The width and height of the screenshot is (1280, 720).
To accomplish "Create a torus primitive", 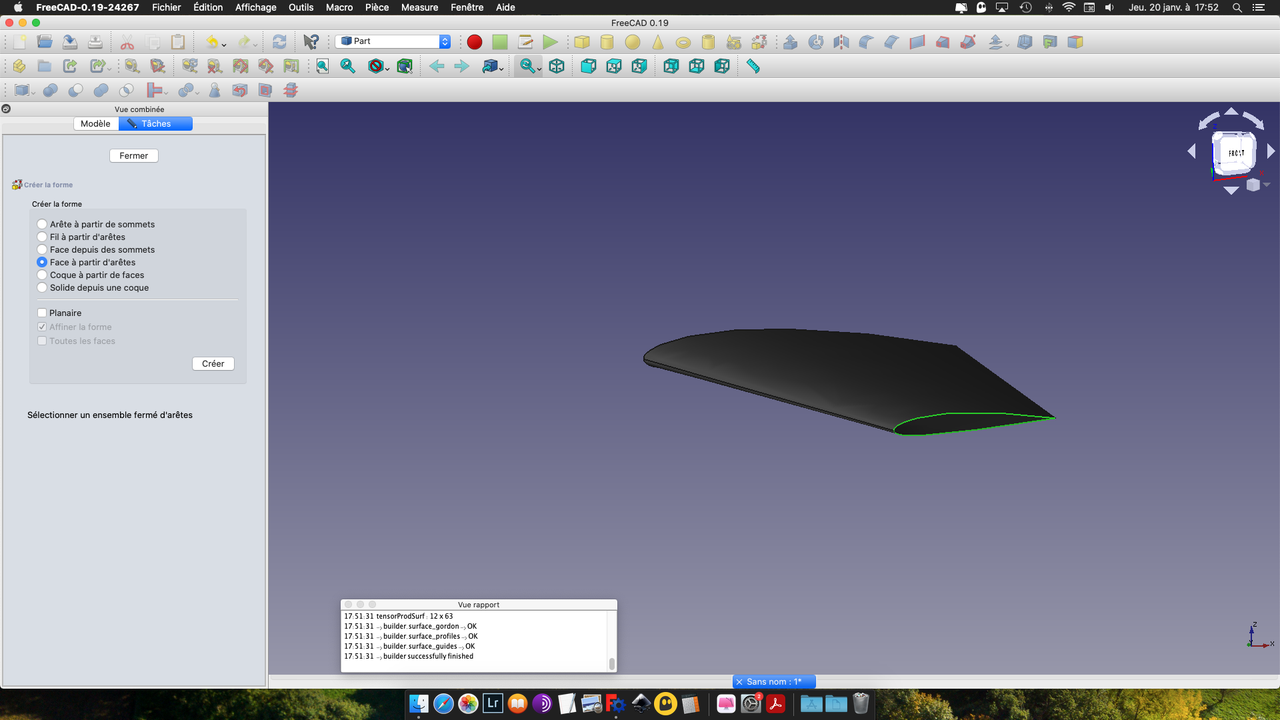I will coord(683,42).
